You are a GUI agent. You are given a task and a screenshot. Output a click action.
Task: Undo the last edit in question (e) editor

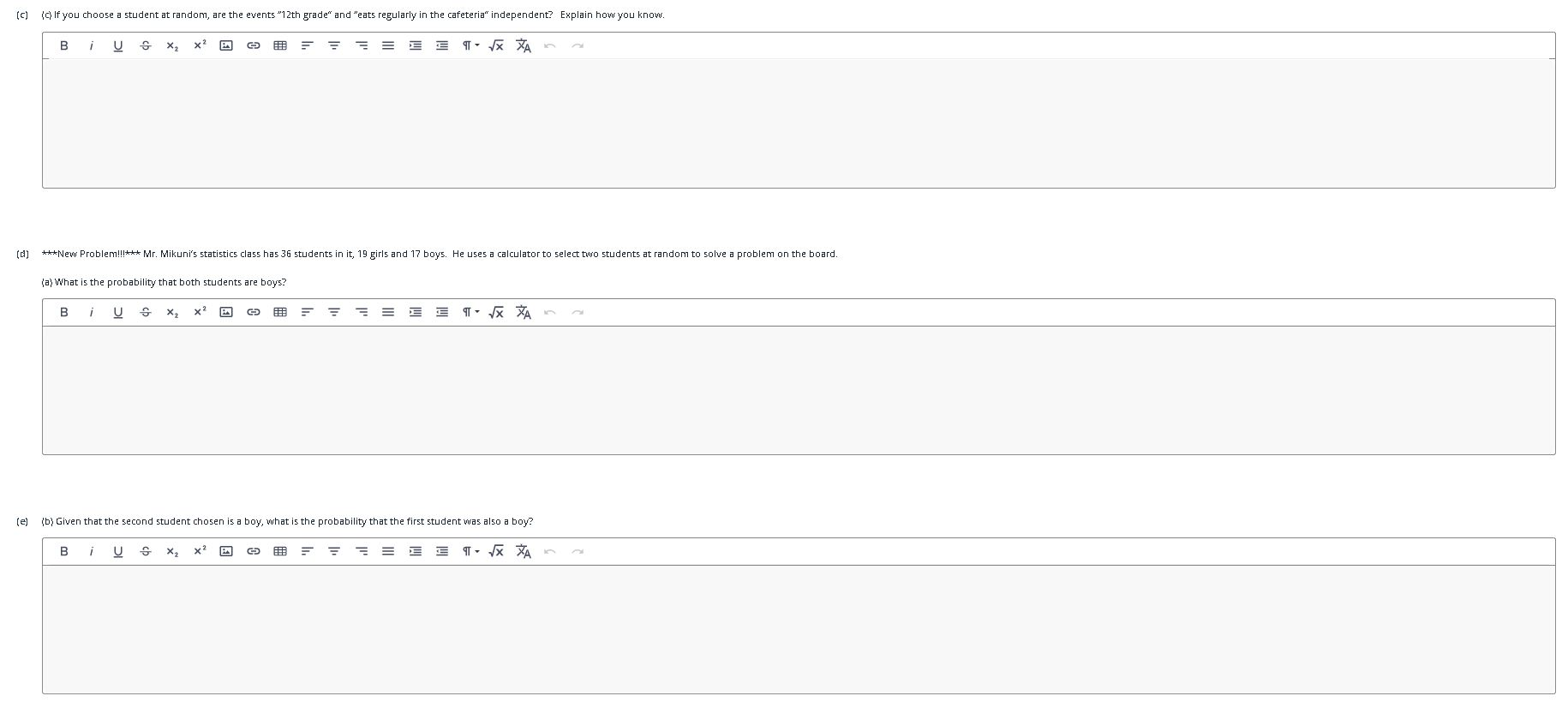(x=550, y=551)
